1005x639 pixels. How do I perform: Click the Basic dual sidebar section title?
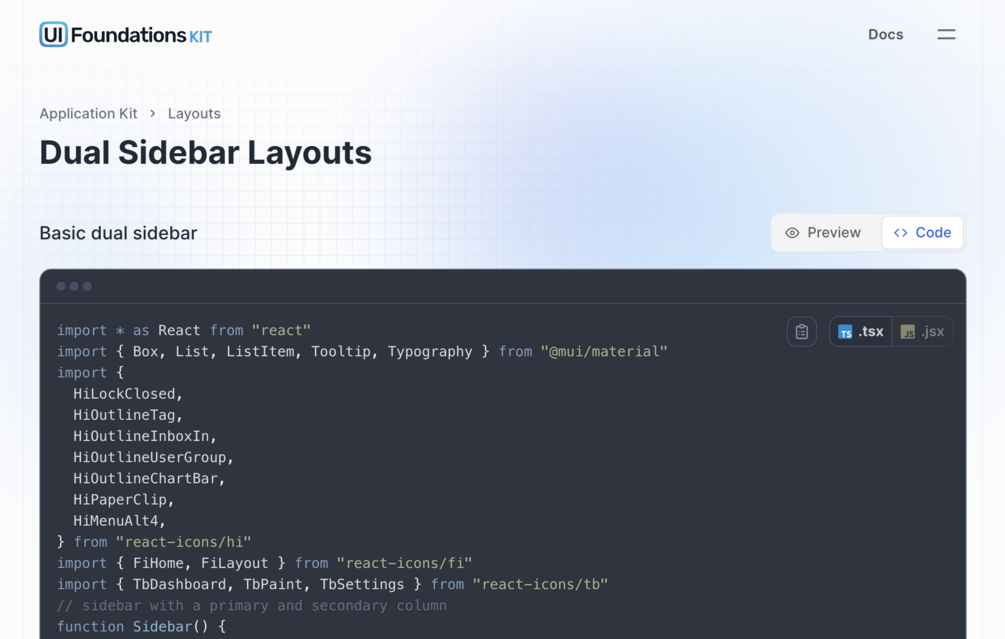coord(119,233)
